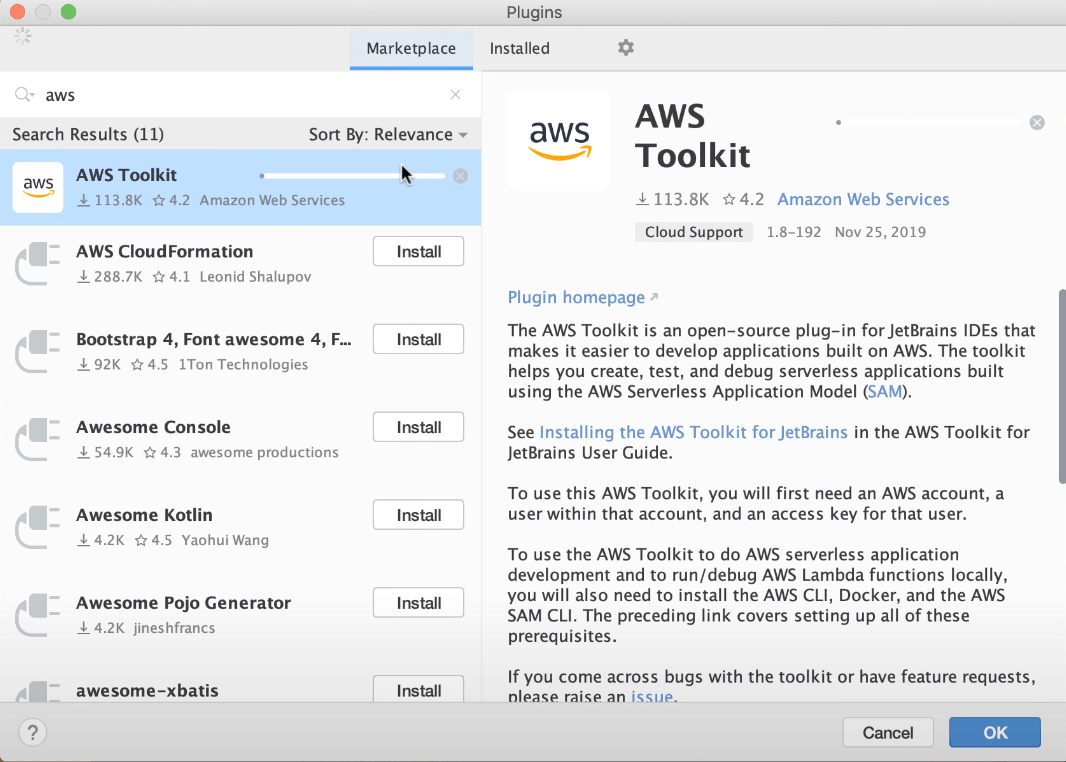
Task: Click the help question mark icon
Action: 32,732
